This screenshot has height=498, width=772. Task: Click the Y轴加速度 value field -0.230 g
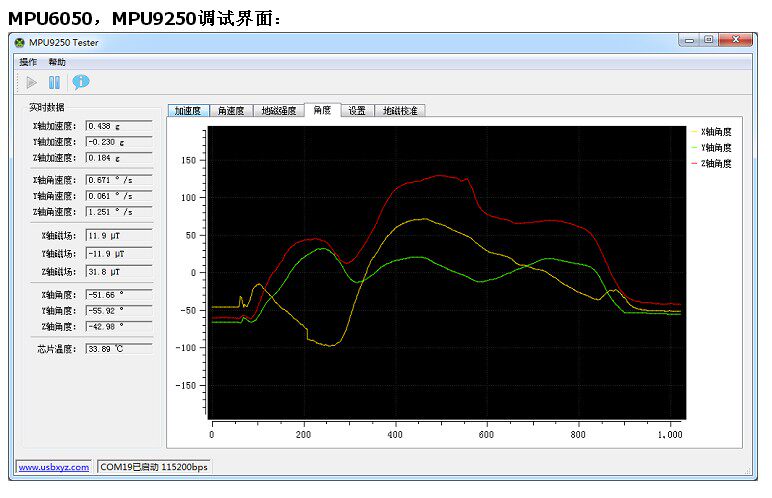(119, 142)
